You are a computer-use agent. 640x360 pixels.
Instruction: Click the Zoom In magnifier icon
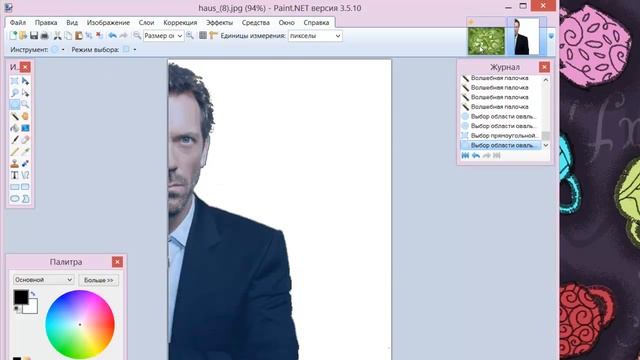(190, 36)
